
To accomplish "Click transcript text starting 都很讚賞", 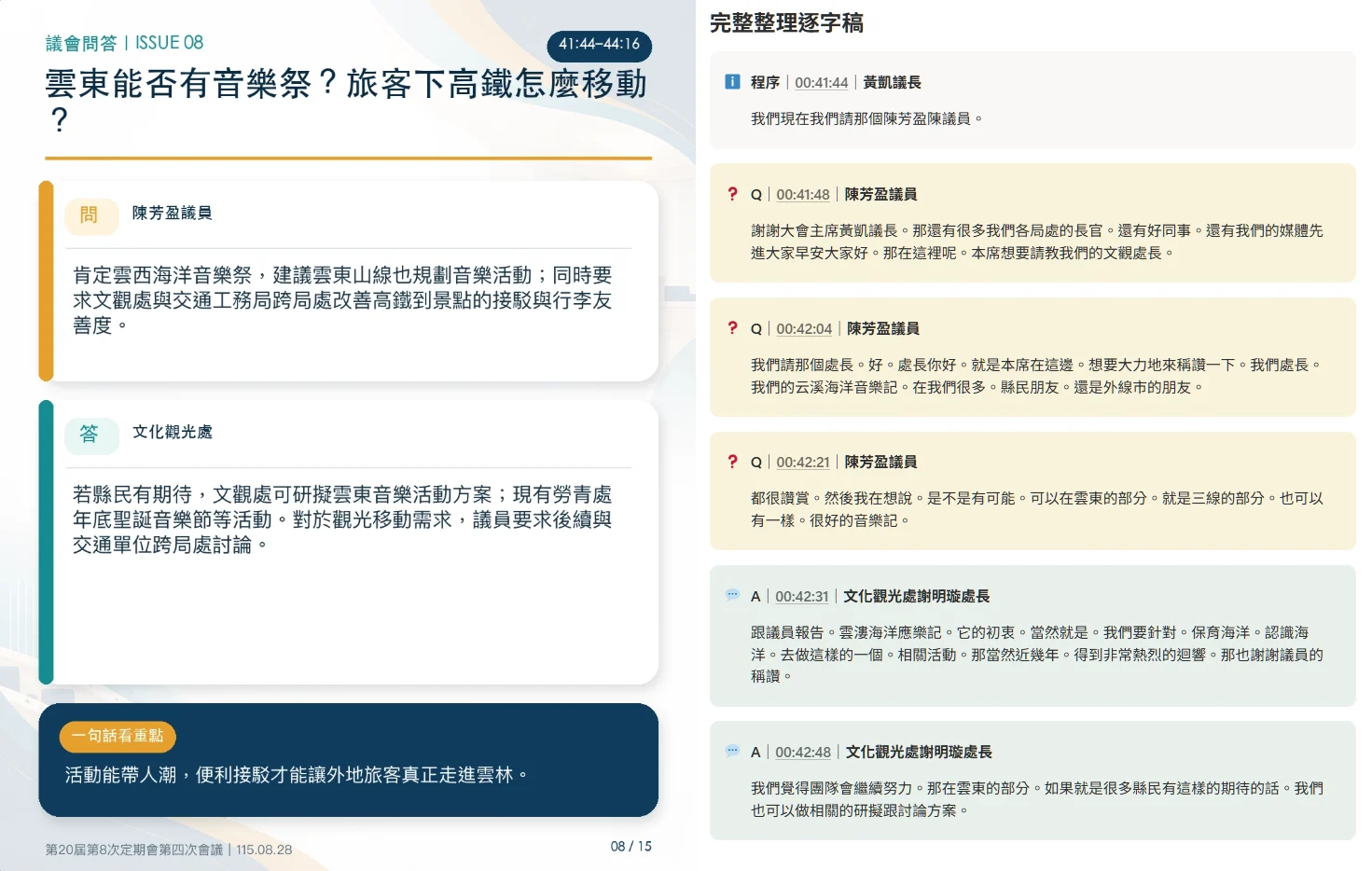I will pyautogui.click(x=1036, y=509).
